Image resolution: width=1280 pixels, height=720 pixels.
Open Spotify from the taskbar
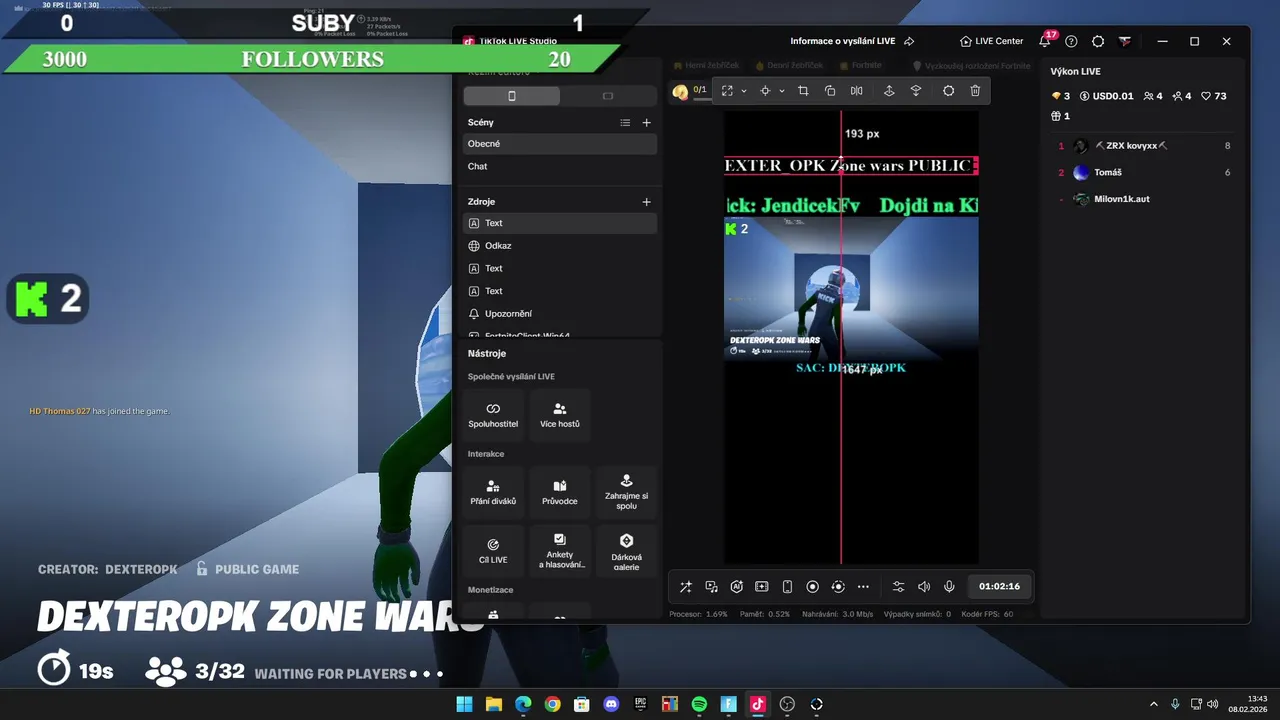coord(699,704)
